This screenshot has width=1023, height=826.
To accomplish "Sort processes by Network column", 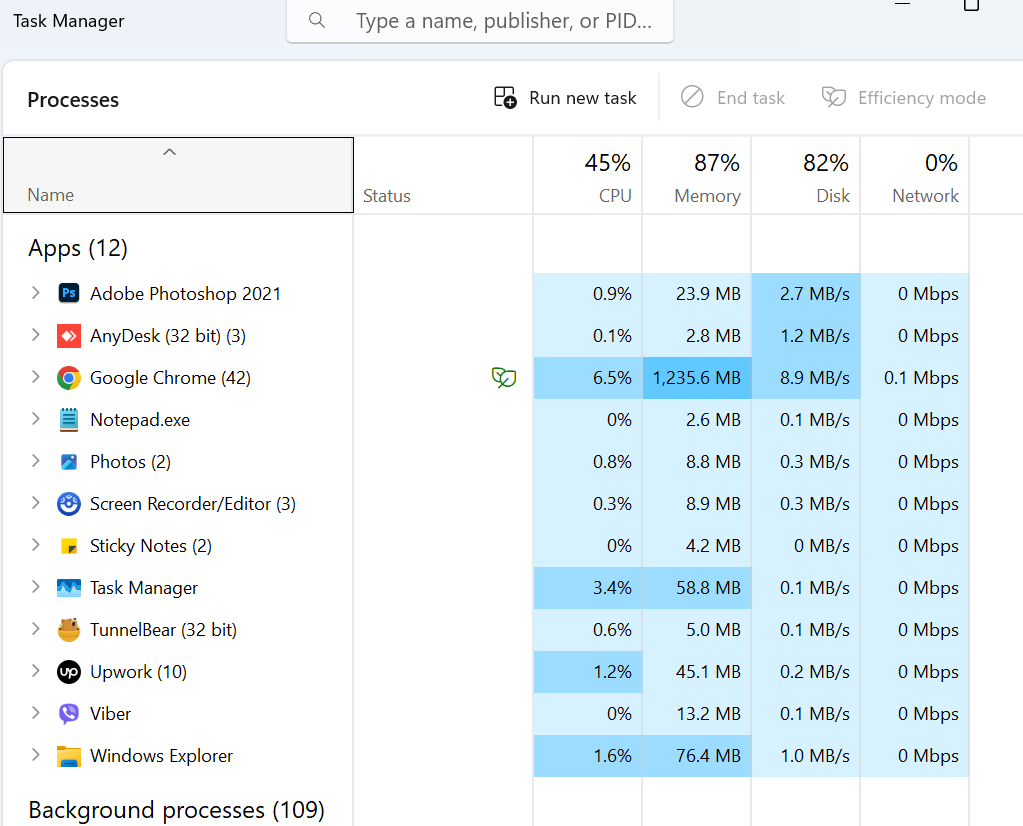I will 915,175.
